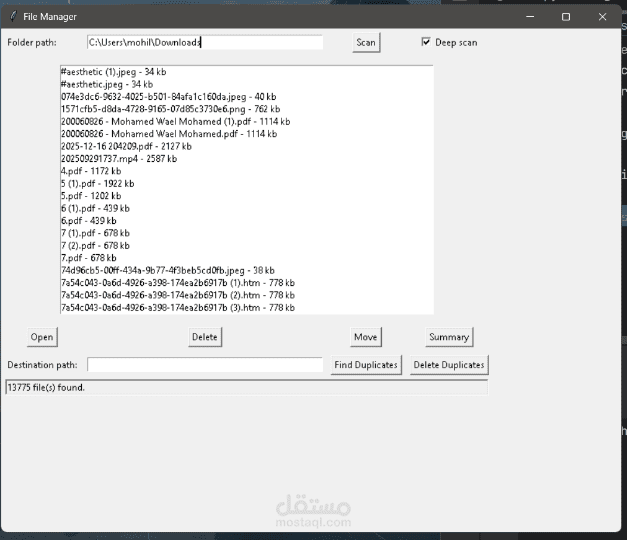Select 'Mohamed Wael Mohamed (1).pdf' row
The width and height of the screenshot is (627, 540).
[247, 122]
